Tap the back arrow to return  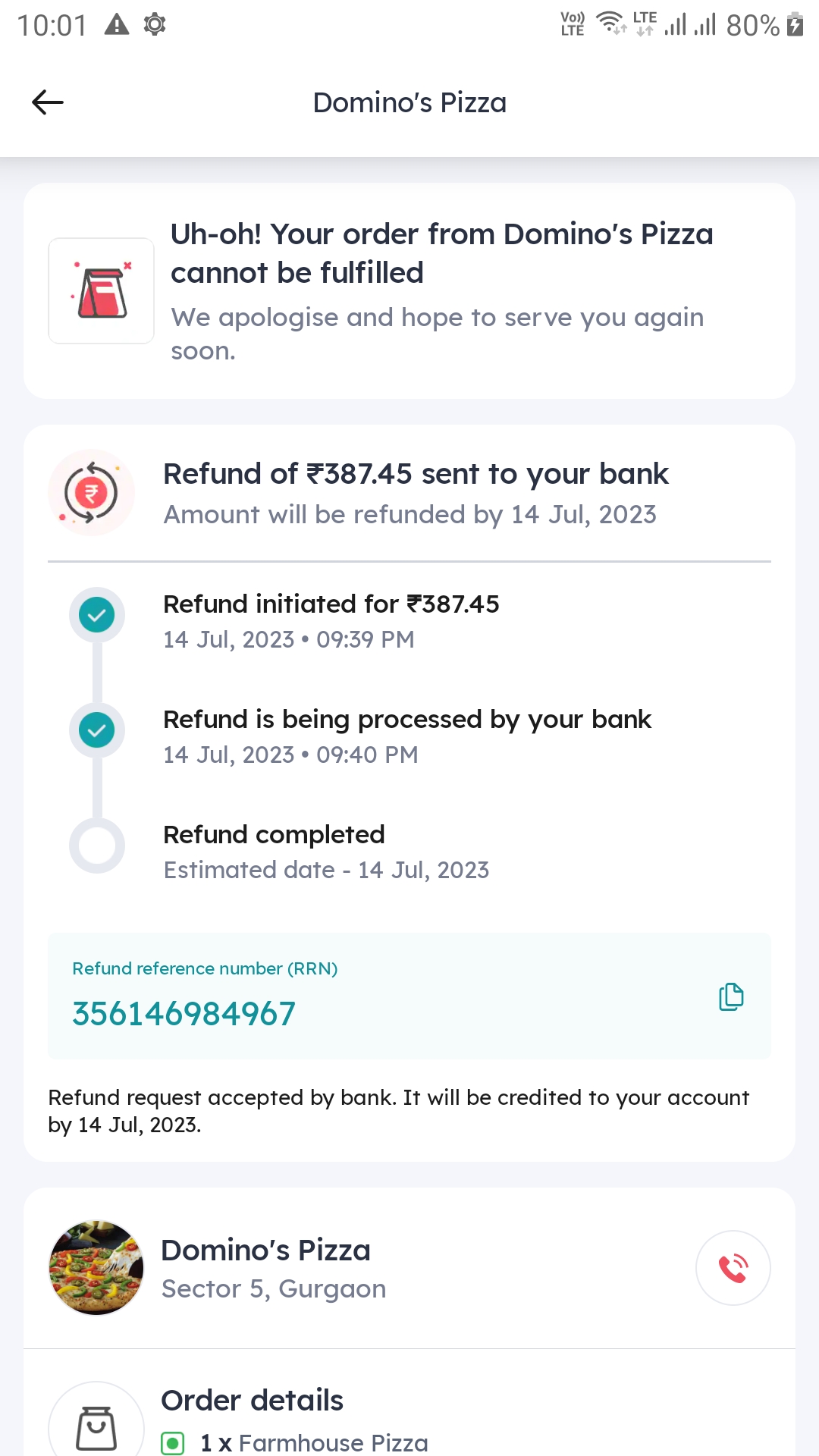47,102
